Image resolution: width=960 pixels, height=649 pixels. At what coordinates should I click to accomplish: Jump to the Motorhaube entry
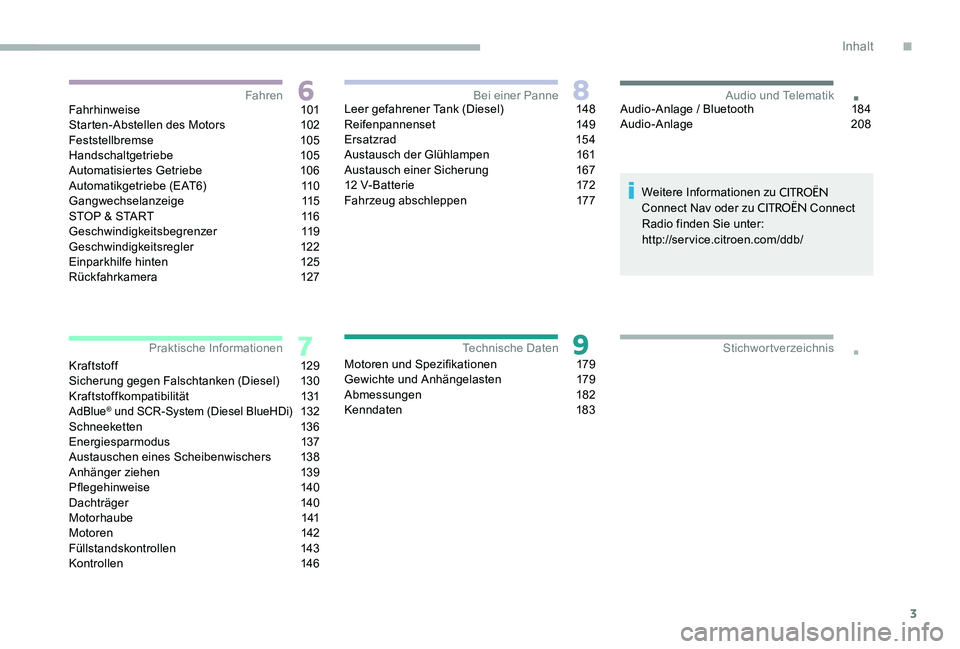194,518
